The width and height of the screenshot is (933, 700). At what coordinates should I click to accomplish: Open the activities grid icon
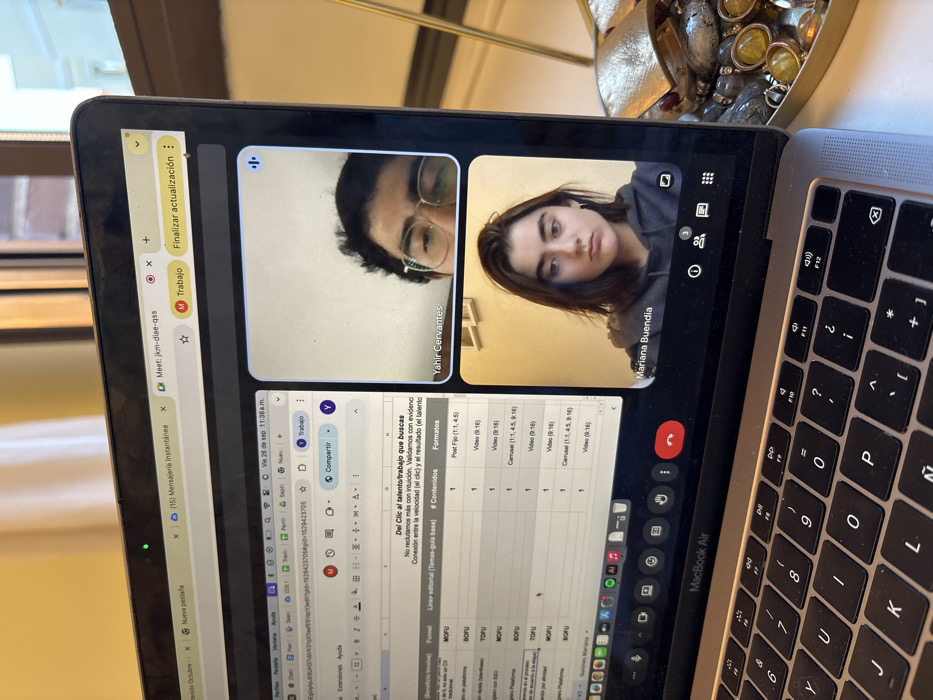(707, 178)
